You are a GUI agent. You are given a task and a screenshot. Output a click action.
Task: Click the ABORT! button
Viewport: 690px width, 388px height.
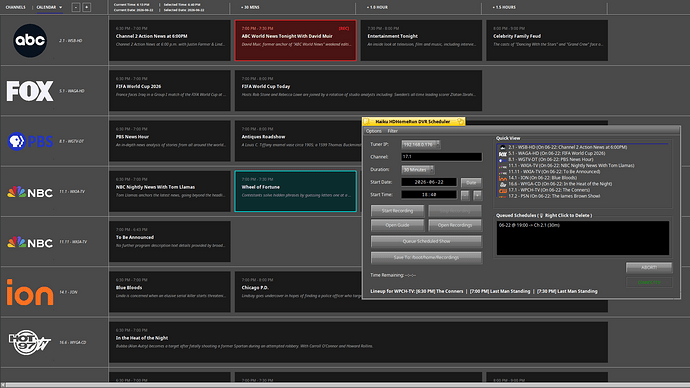pyautogui.click(x=649, y=267)
